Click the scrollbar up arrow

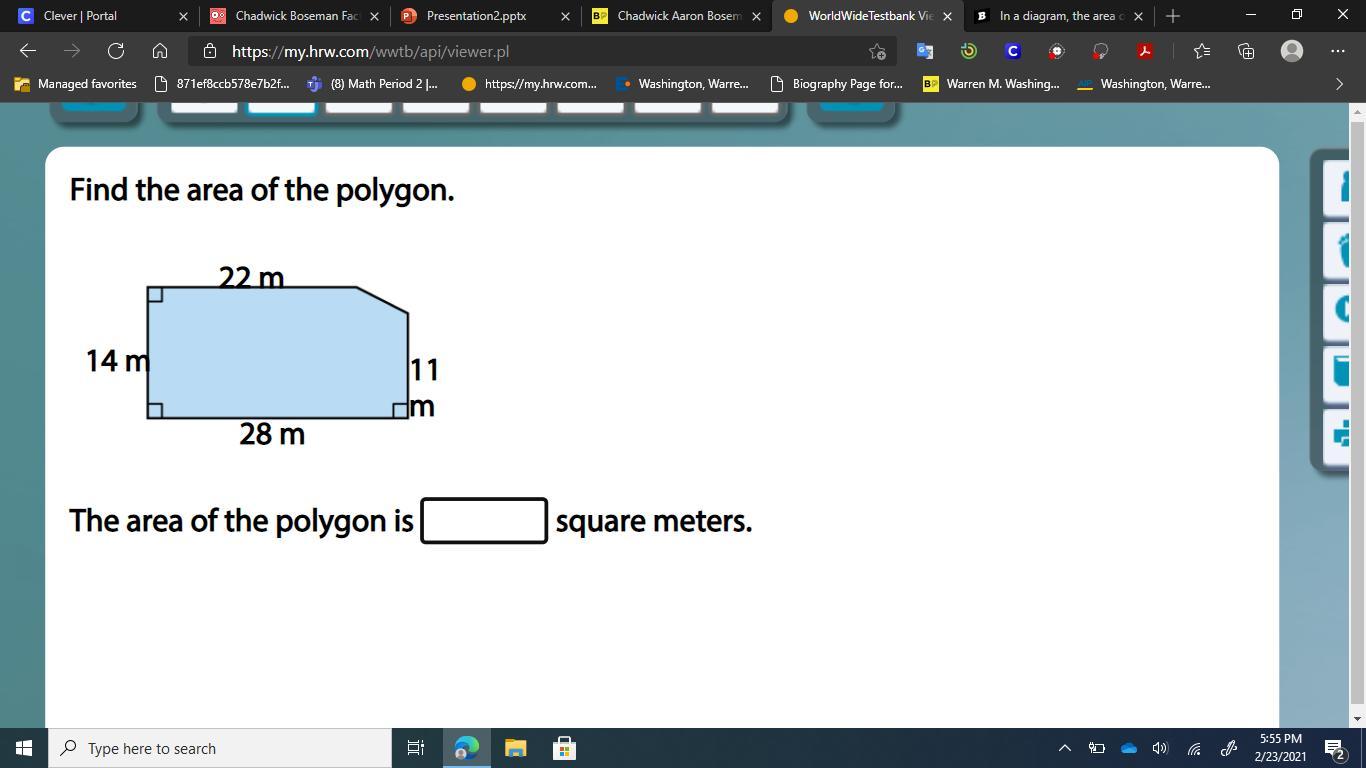1357,111
